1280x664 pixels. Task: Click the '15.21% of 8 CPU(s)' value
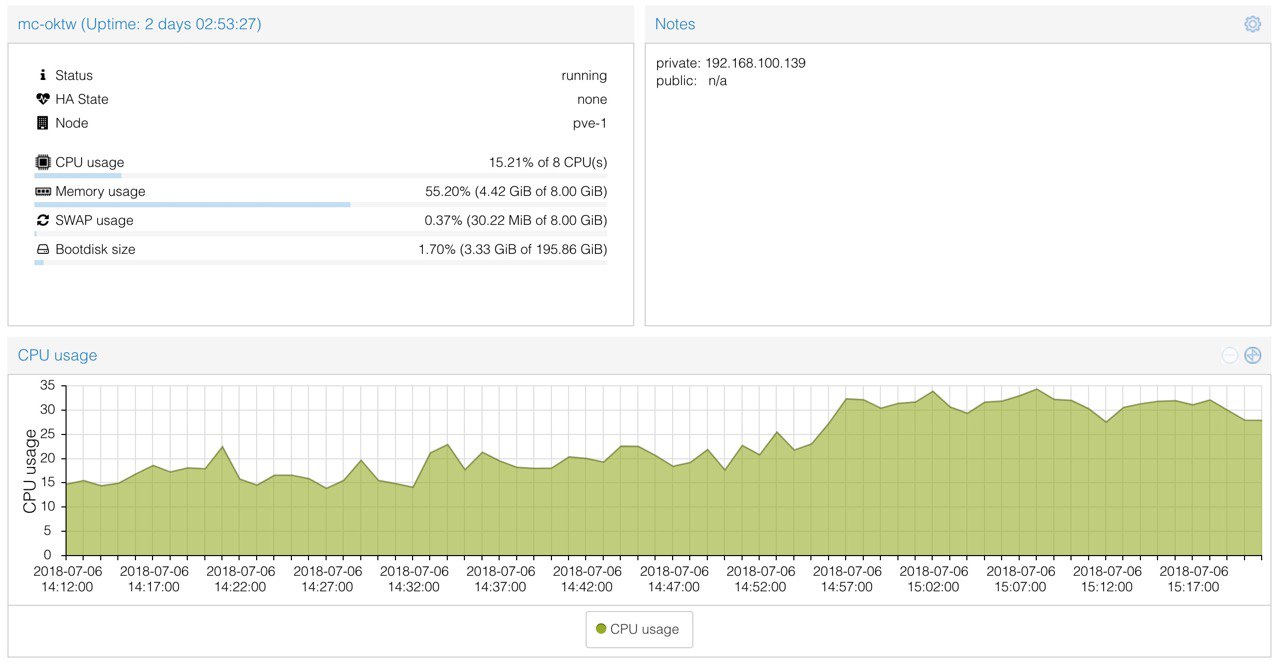click(x=548, y=162)
